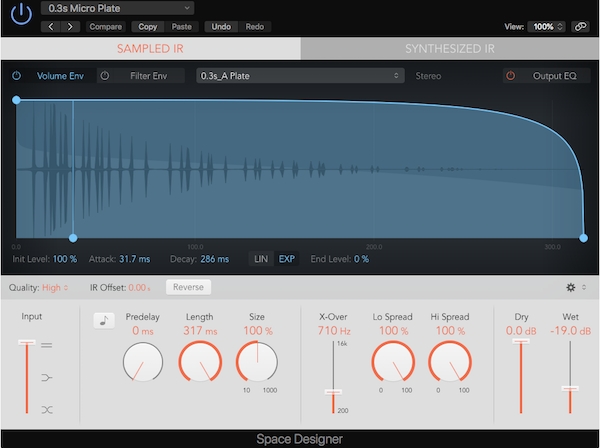Select the envelope attack time handle

tap(73, 238)
